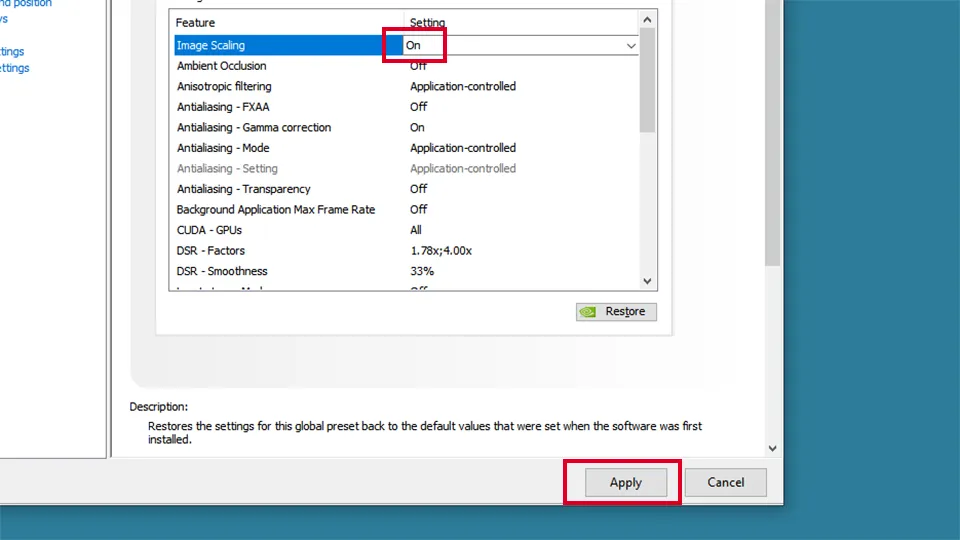Click the Apply button

626,482
